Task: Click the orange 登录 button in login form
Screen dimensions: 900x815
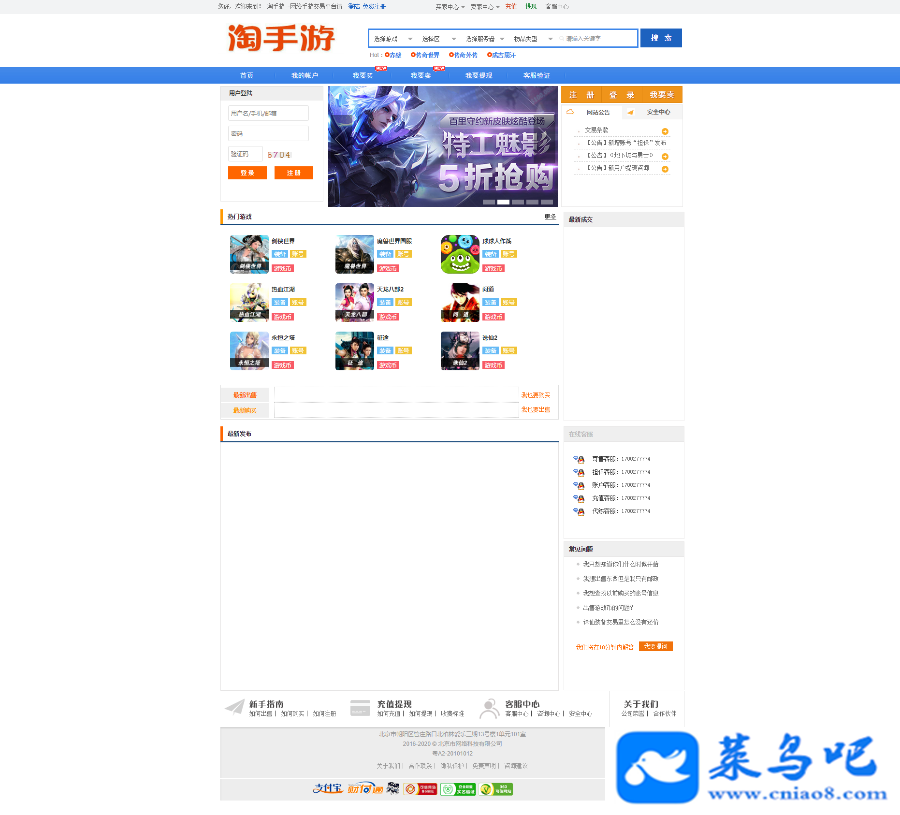Action: click(x=247, y=173)
